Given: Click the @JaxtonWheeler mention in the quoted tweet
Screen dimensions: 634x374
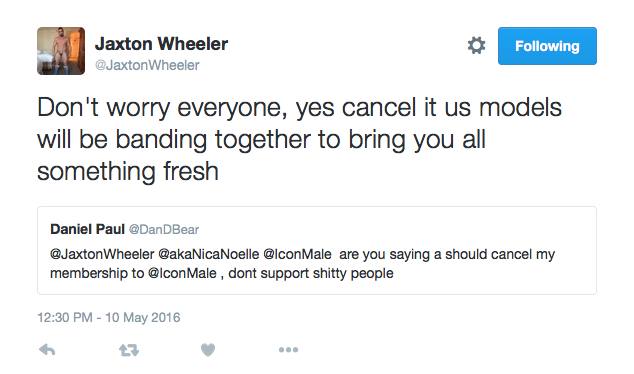Looking at the screenshot, I should (102, 254).
